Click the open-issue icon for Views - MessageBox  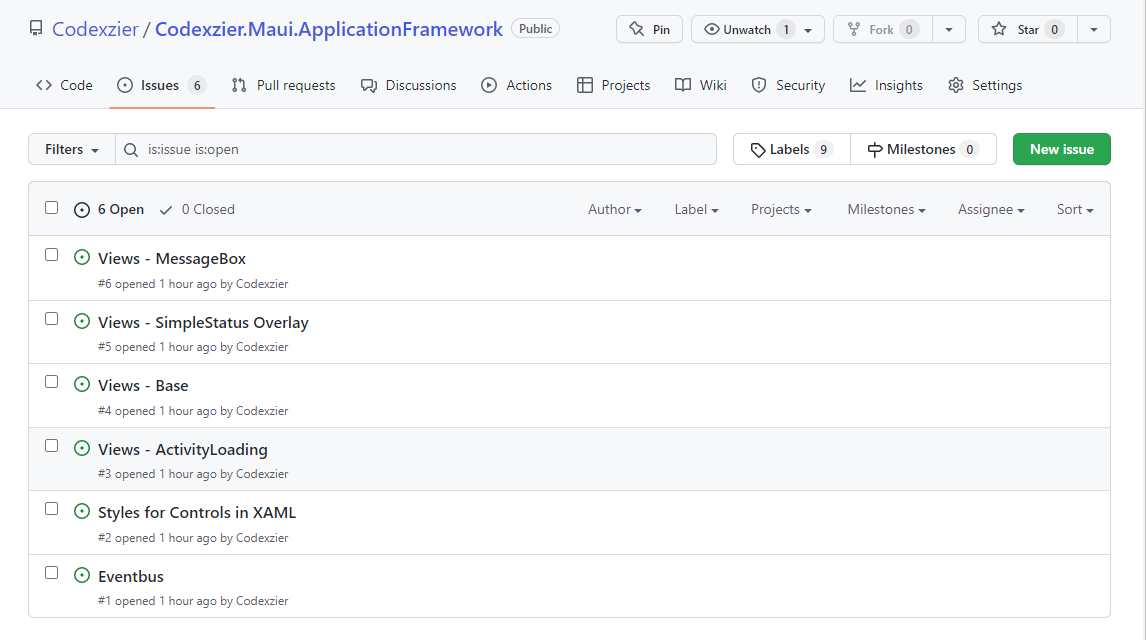(x=82, y=257)
